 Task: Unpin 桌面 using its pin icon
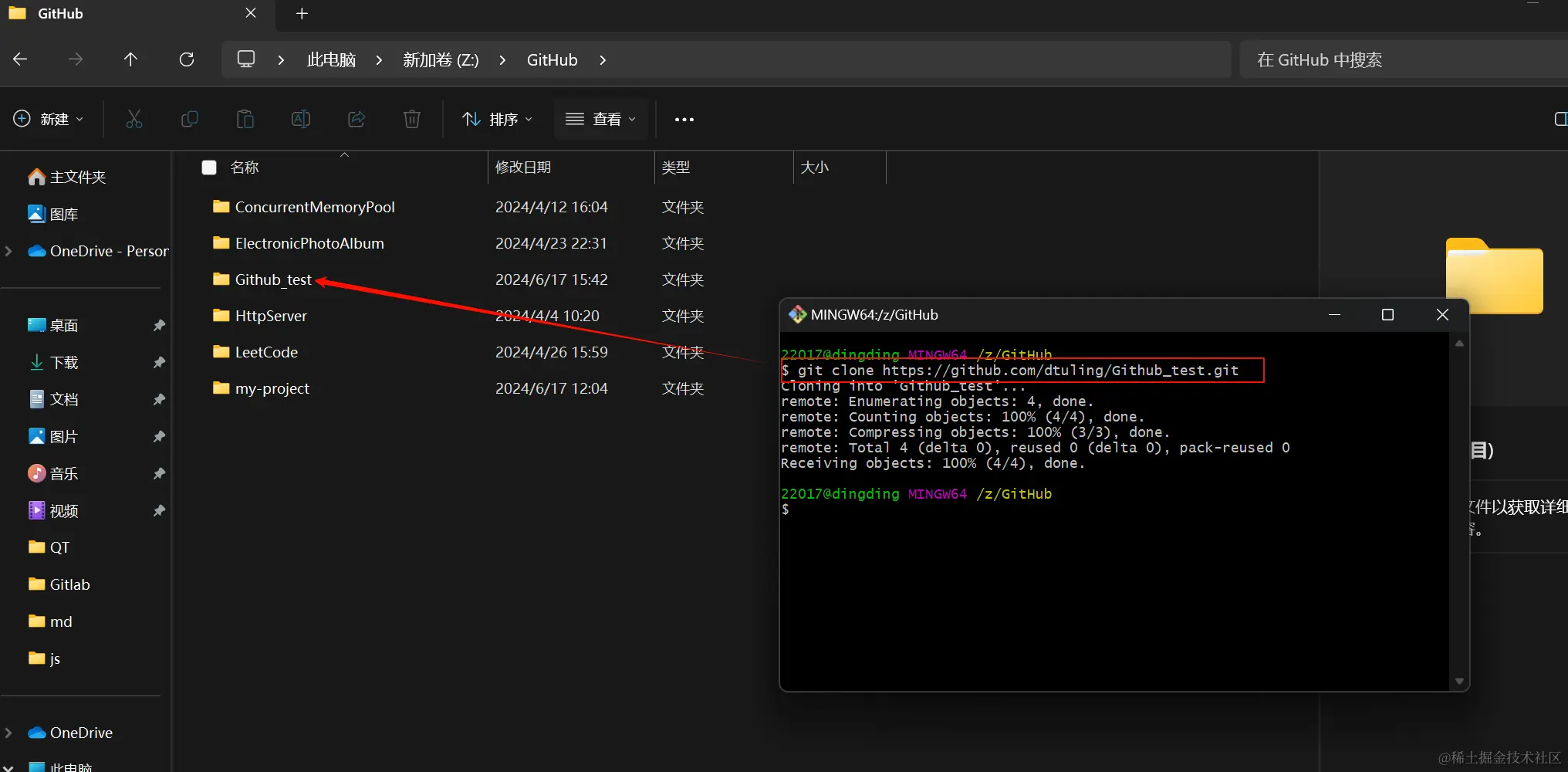pos(159,325)
